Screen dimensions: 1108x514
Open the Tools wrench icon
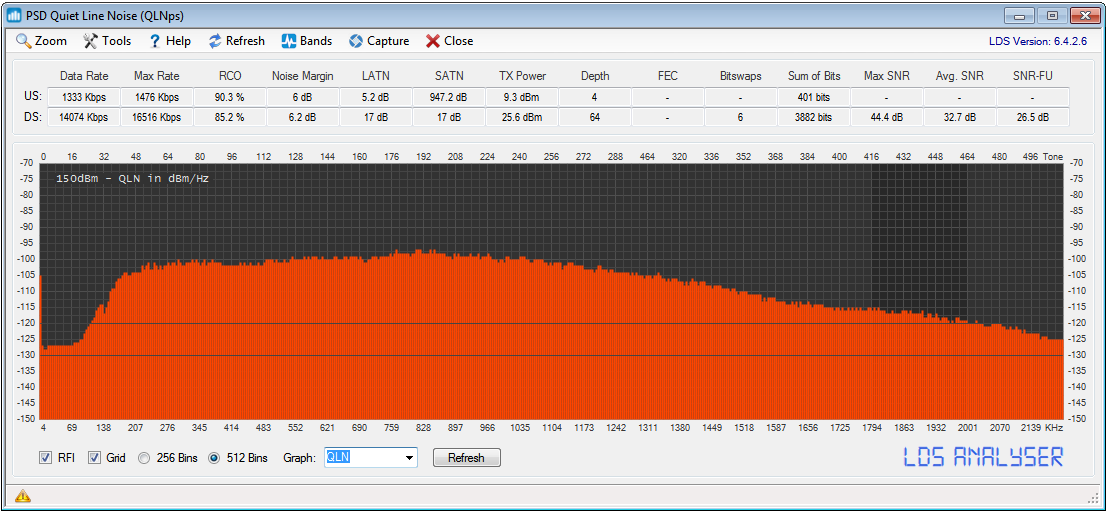tap(90, 41)
